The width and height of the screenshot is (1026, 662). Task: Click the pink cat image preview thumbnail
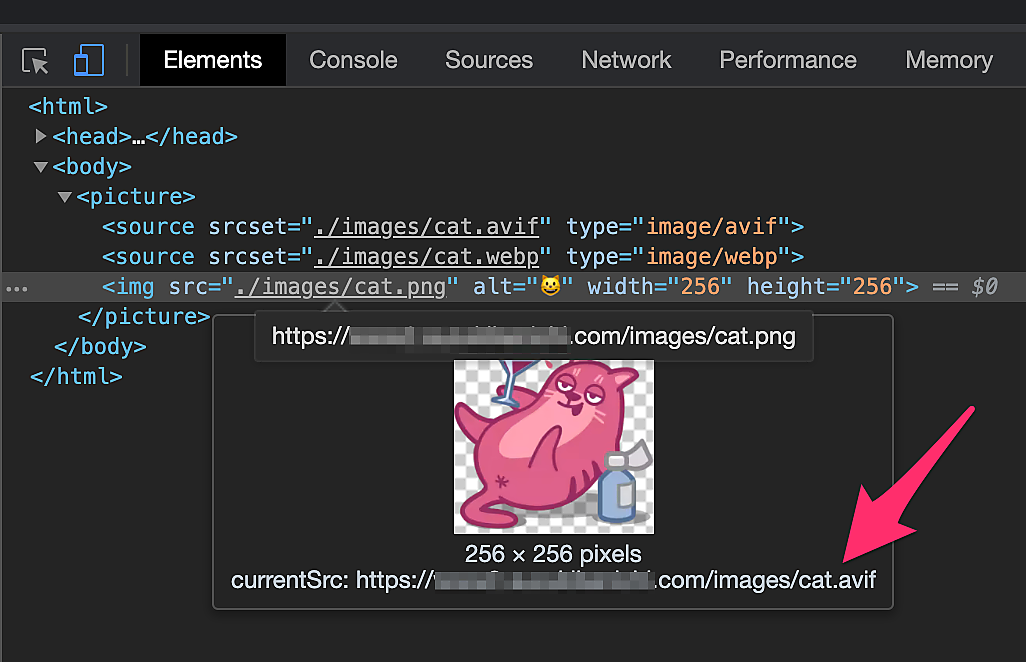[553, 446]
